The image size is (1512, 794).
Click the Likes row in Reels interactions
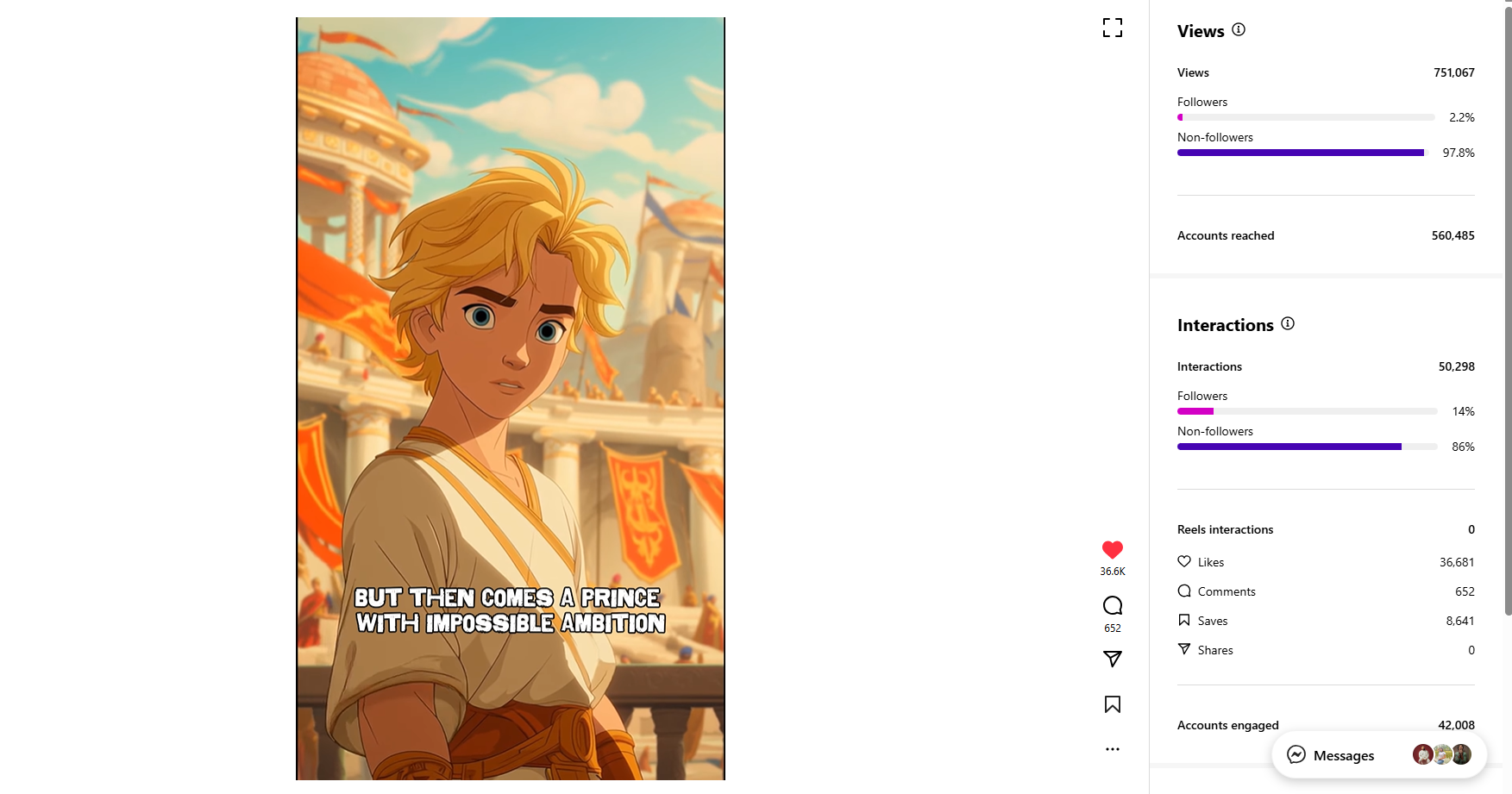1326,562
